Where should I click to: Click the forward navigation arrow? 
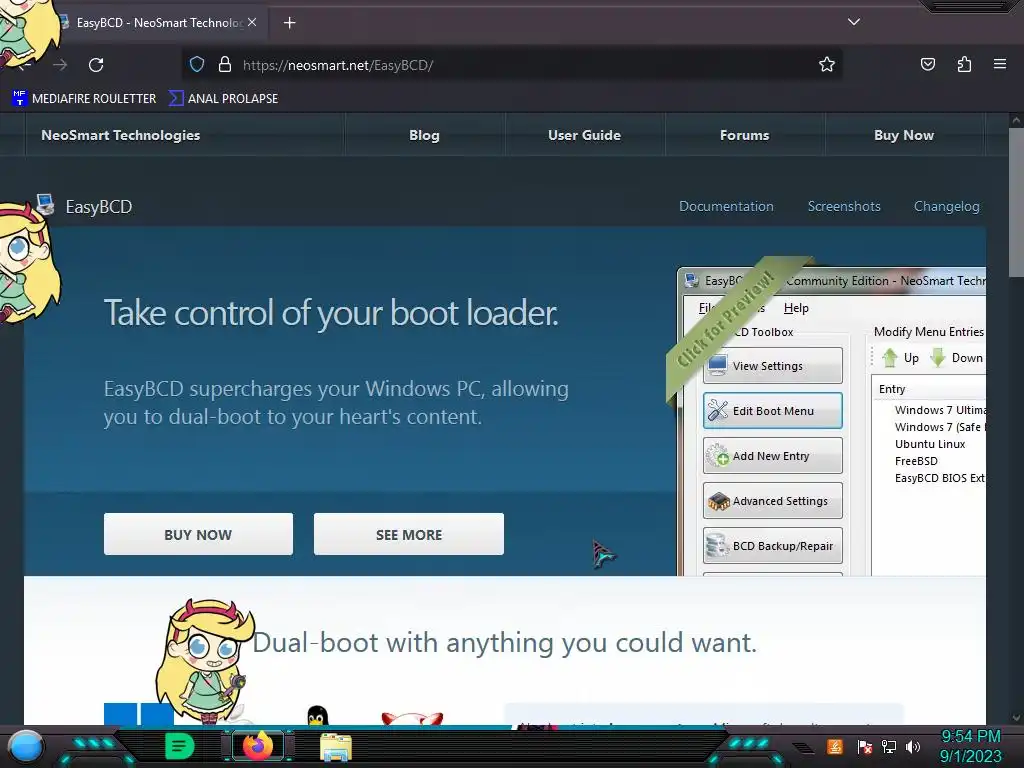(60, 65)
